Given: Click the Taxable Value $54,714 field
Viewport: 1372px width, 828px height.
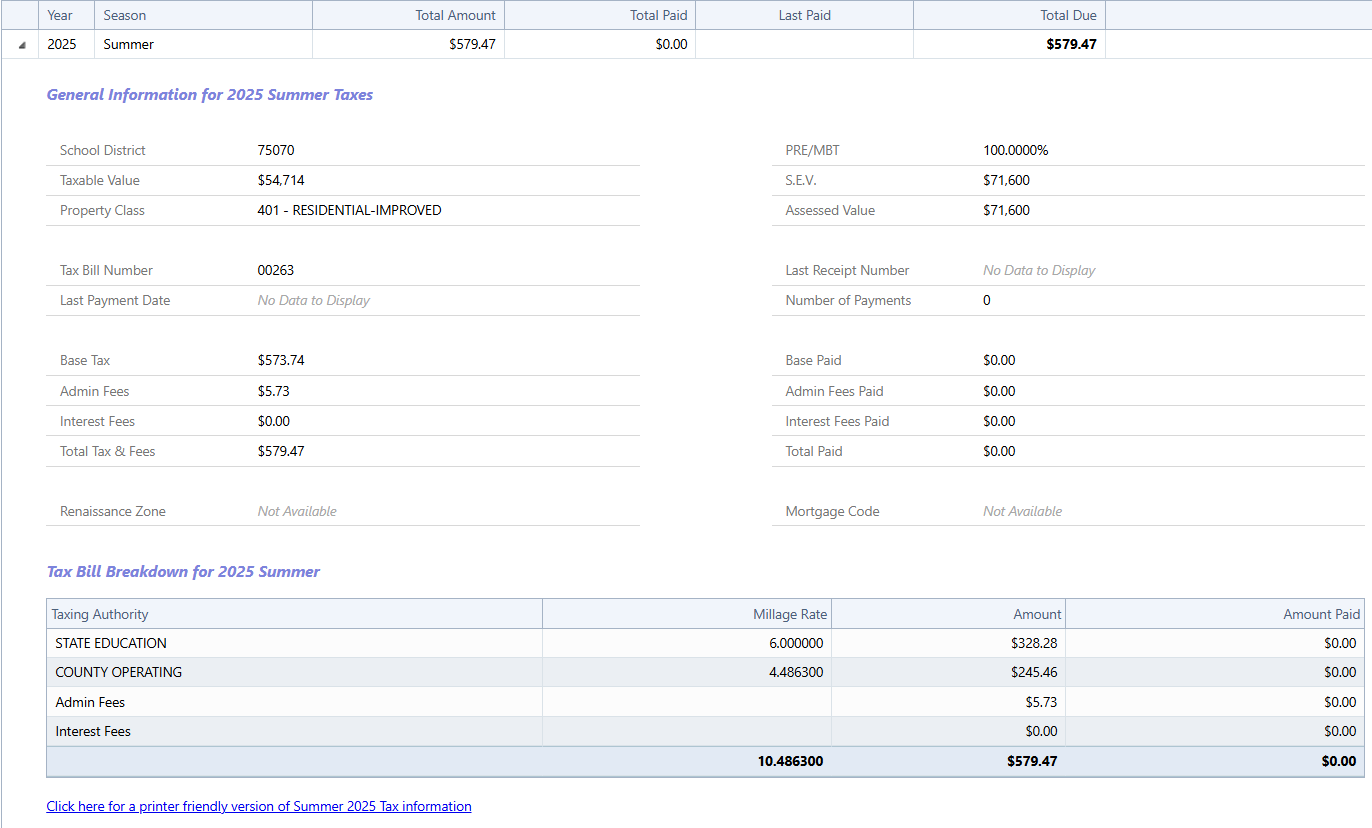Looking at the screenshot, I should (281, 180).
